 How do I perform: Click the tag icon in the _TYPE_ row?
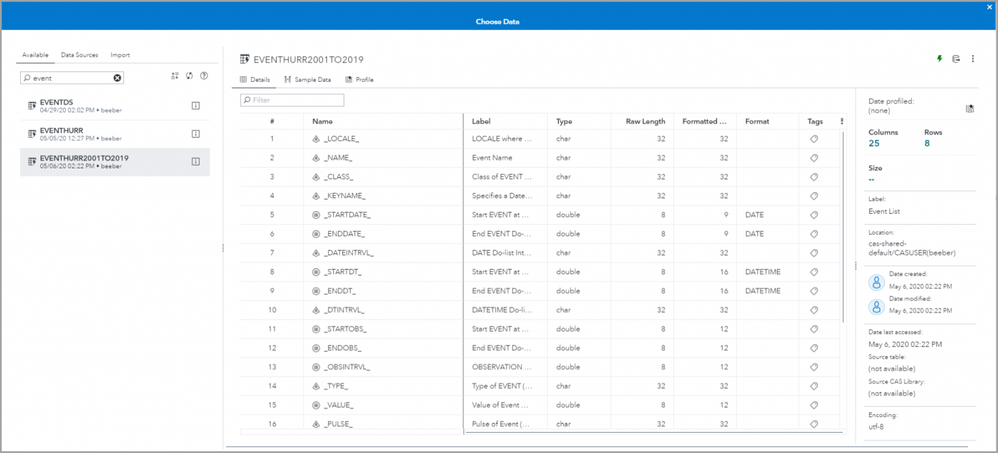815,386
